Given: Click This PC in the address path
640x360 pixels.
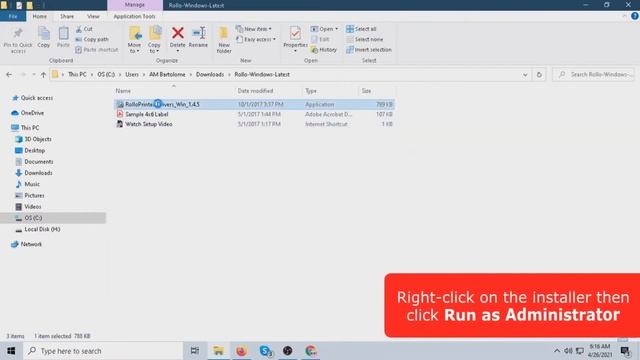Looking at the screenshot, I should coord(77,75).
